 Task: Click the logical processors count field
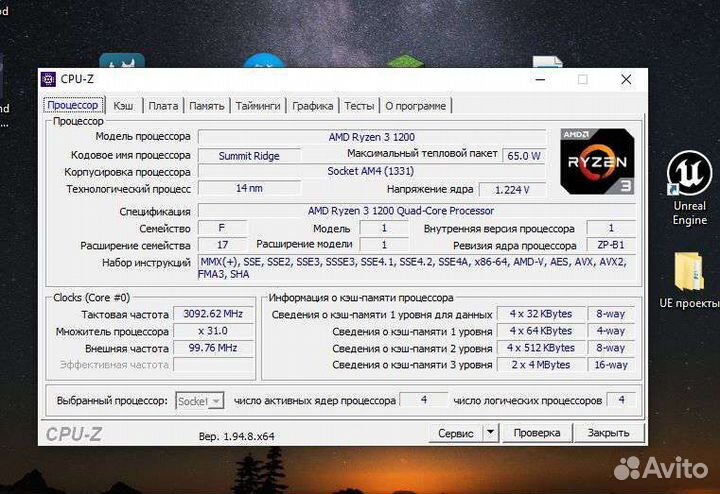coord(621,400)
